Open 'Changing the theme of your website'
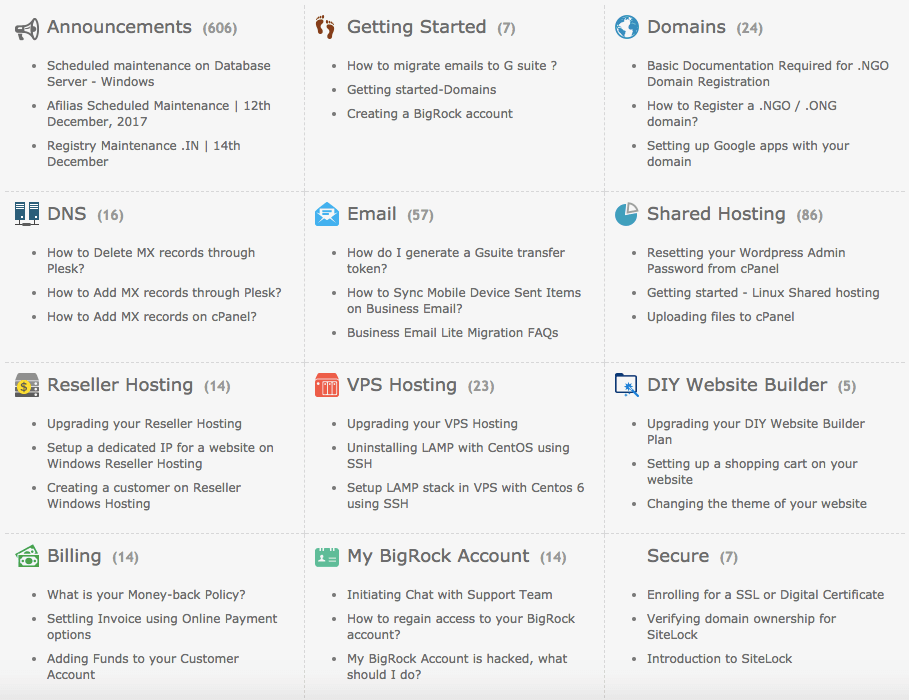Viewport: 909px width, 700px height. click(757, 504)
